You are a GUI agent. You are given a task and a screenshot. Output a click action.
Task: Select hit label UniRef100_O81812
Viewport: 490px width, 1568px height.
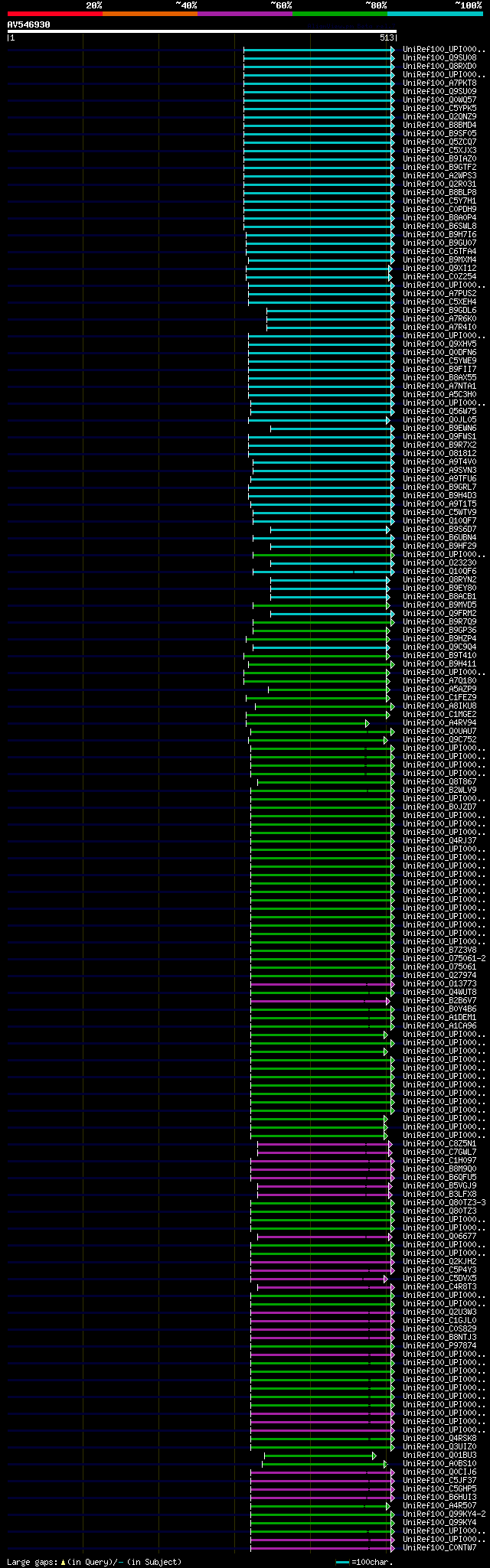439,454
